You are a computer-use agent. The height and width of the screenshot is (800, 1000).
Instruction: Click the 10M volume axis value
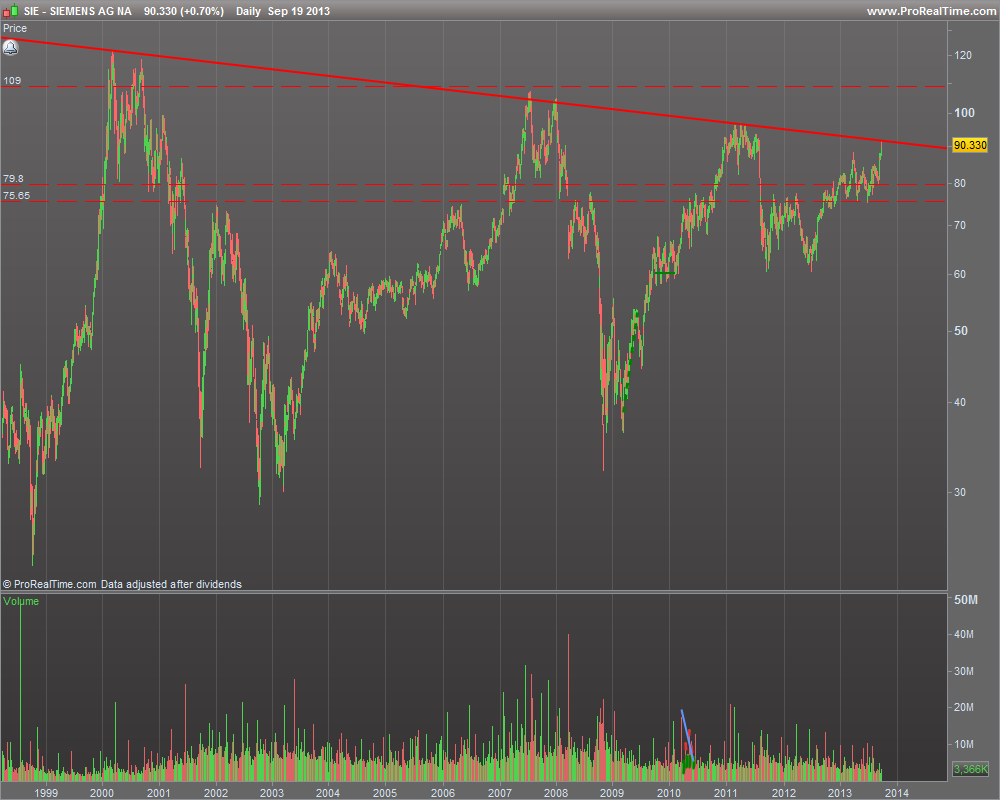(x=964, y=744)
